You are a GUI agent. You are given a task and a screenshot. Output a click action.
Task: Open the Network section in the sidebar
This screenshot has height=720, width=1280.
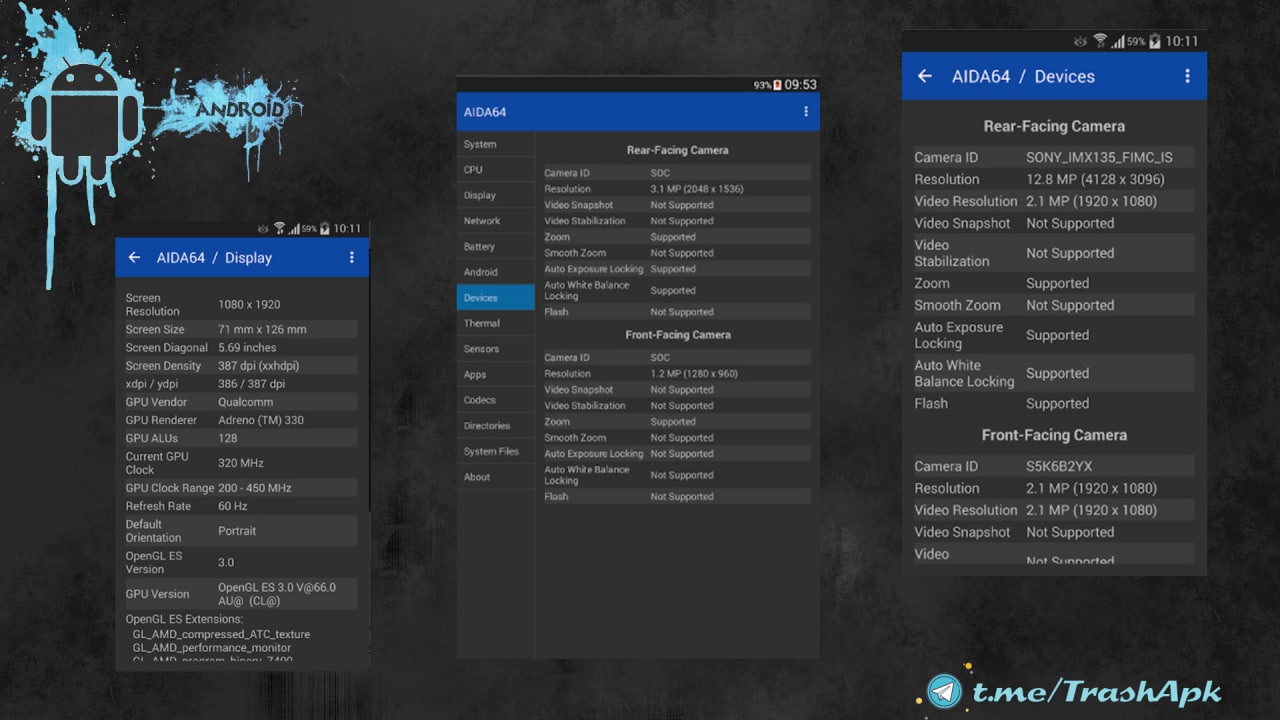[495, 221]
